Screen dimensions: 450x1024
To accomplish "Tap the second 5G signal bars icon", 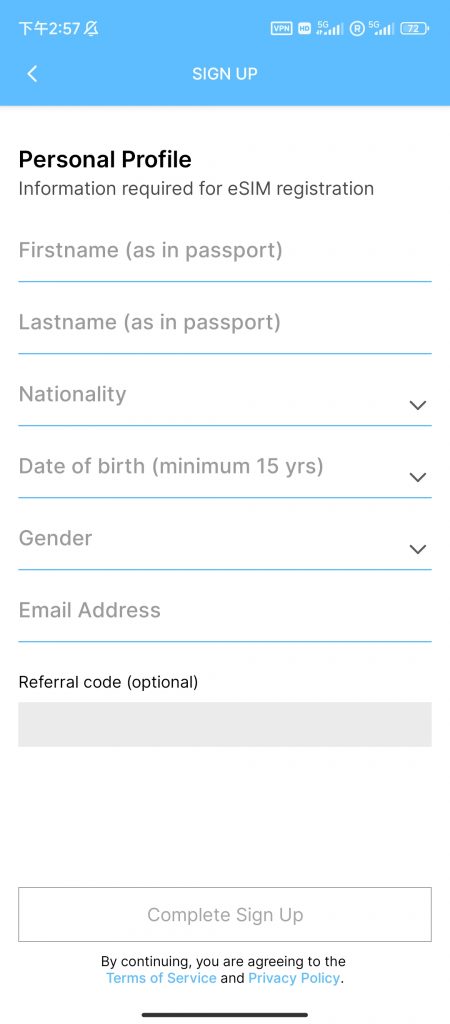I will point(381,28).
